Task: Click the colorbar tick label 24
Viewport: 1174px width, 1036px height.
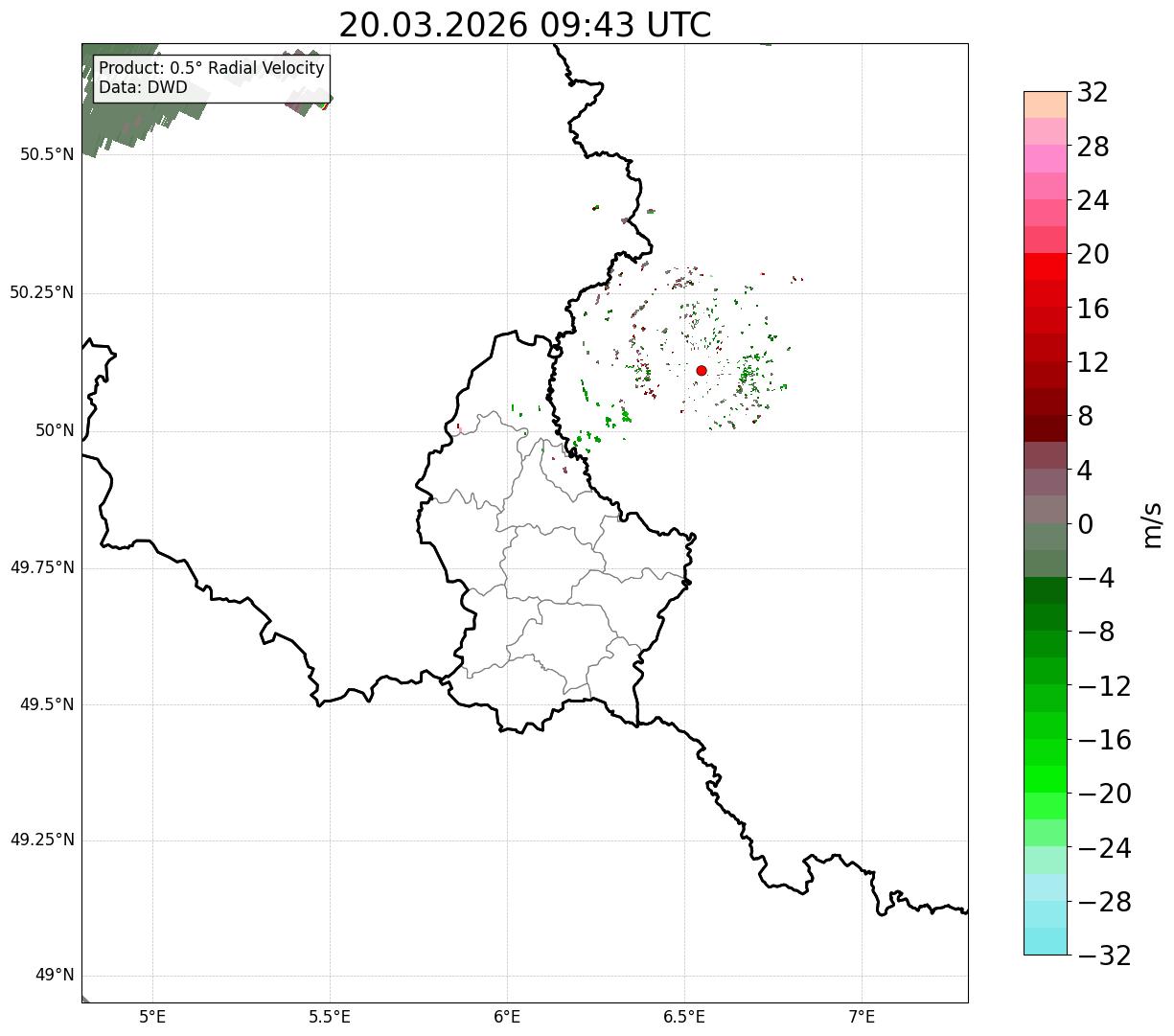Action: point(1093,200)
